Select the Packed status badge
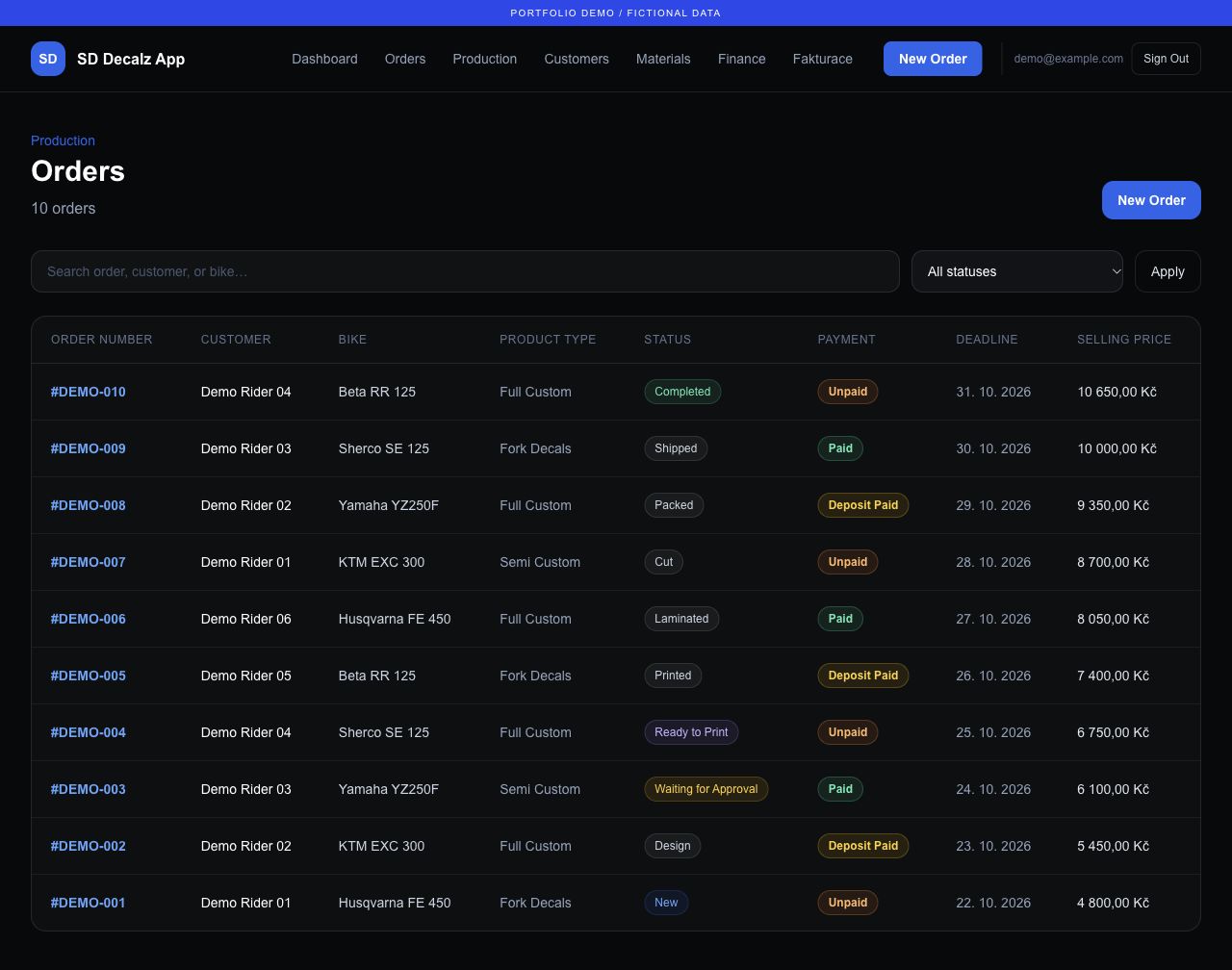Image resolution: width=1232 pixels, height=970 pixels. pos(674,505)
